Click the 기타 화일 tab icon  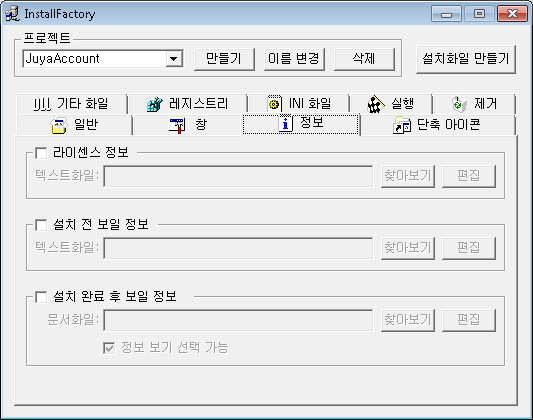pos(42,104)
